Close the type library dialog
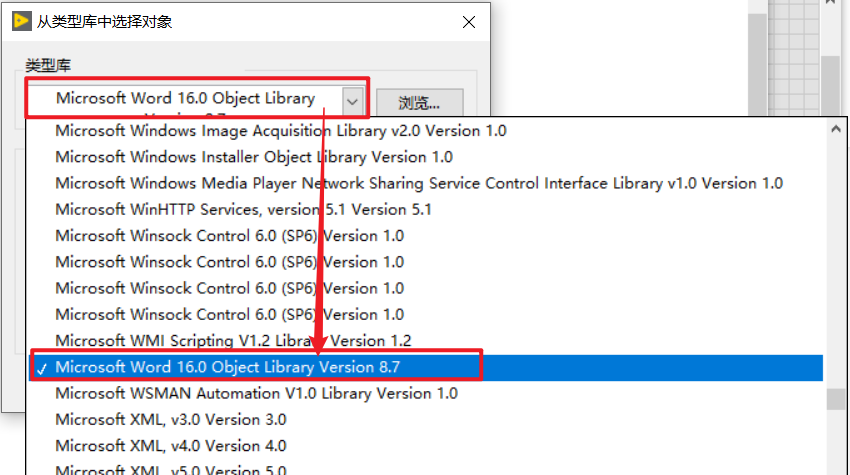Screen dimensions: 850x475 point(469,22)
